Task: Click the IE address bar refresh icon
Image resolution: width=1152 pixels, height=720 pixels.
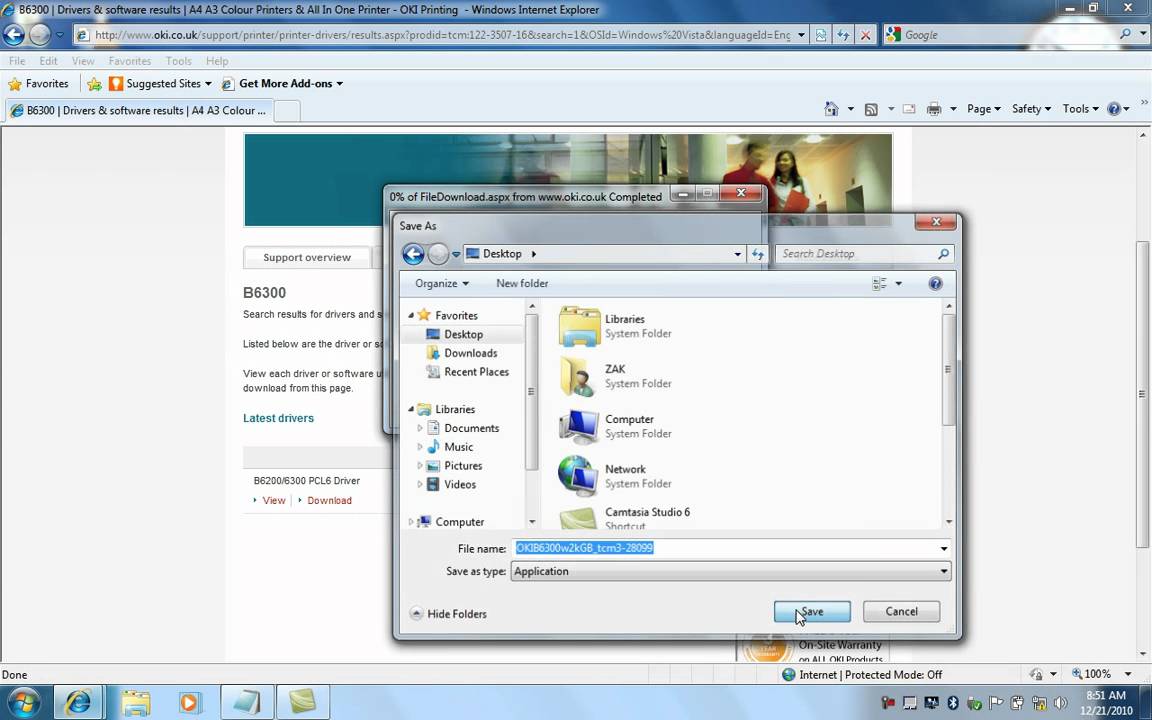Action: pos(843,35)
